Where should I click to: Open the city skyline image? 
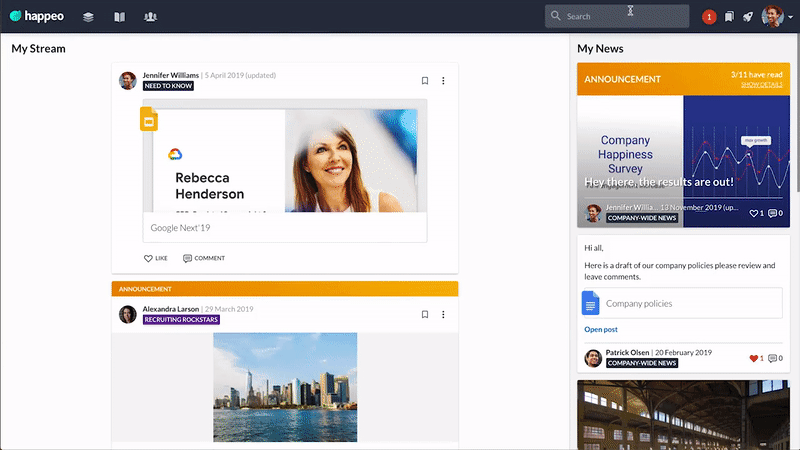(x=285, y=387)
